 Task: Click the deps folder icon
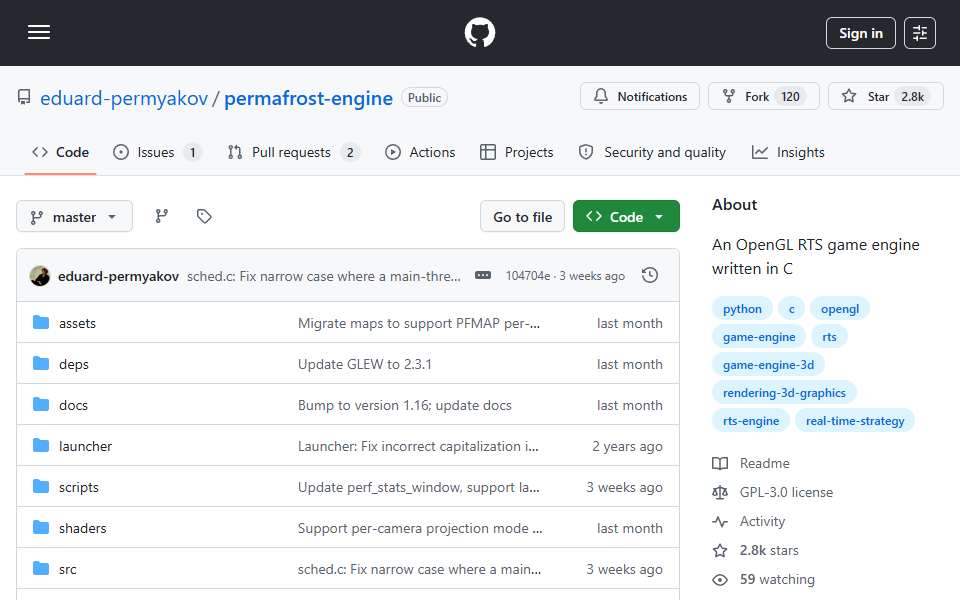point(41,364)
